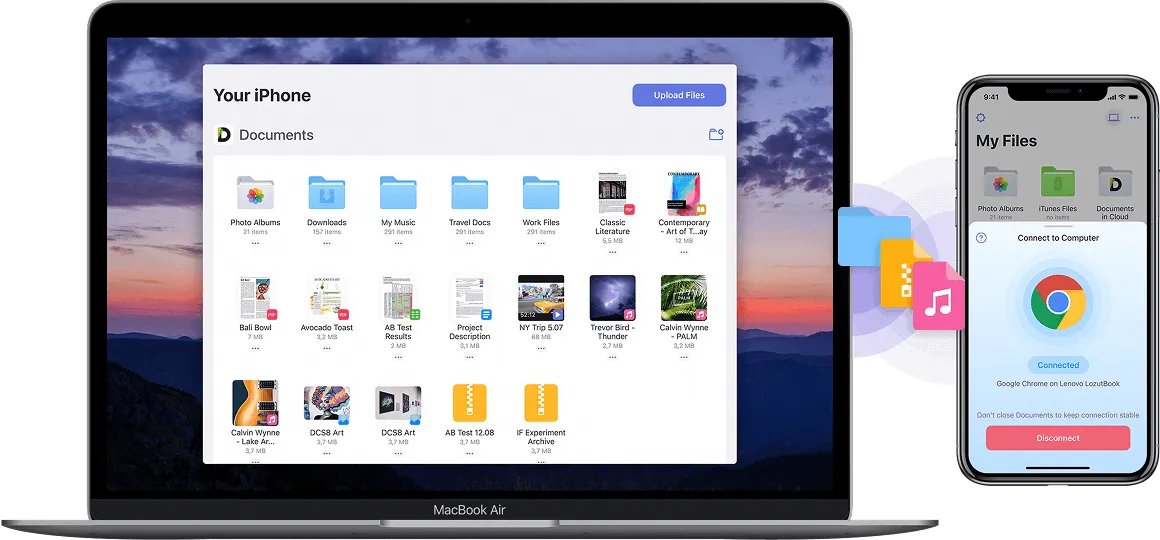Screen dimensions: 1160x540
Task: Open more options under Bali Bowl
Action: (x=255, y=348)
